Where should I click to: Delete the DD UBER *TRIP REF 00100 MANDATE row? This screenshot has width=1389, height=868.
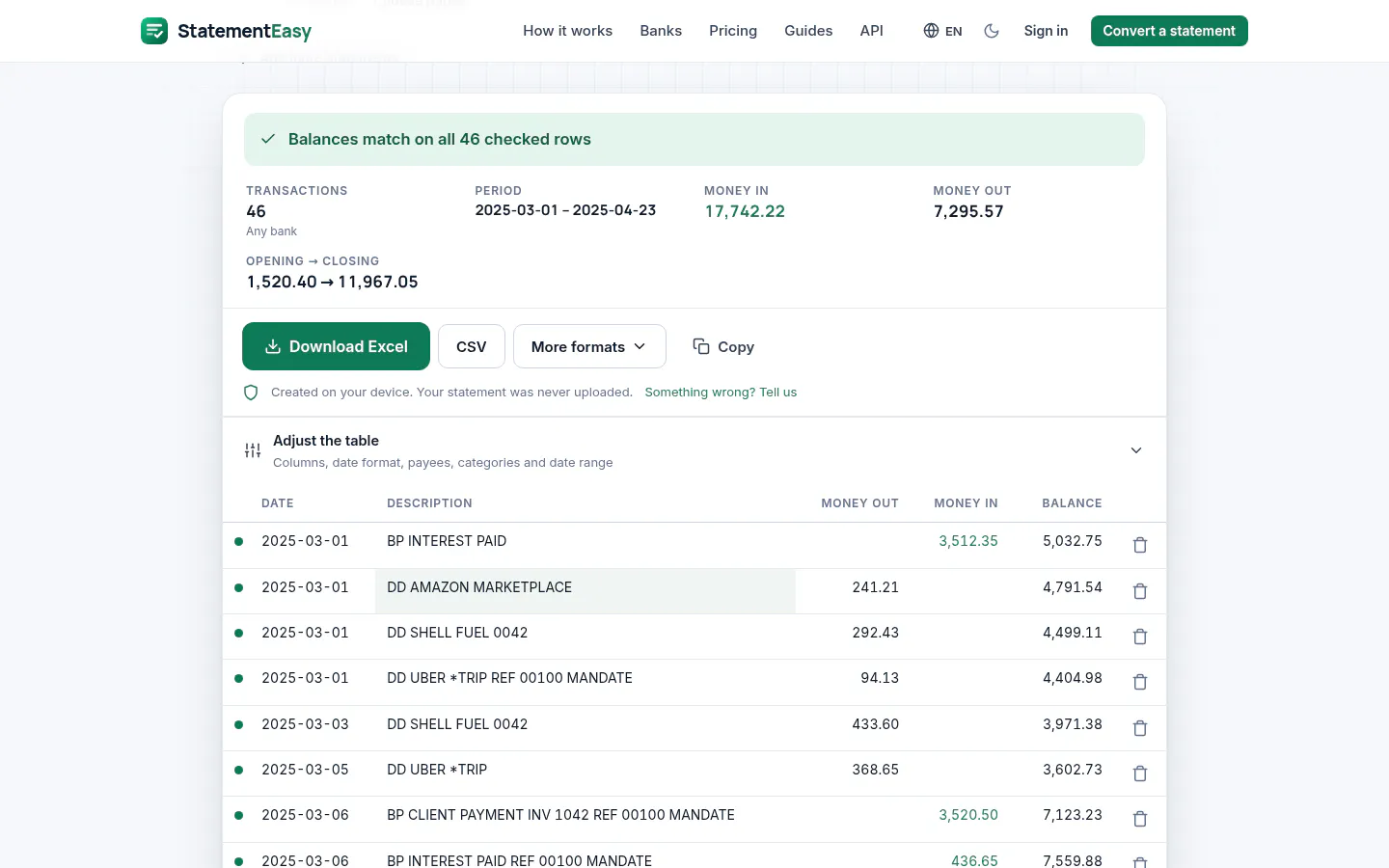[x=1140, y=682]
